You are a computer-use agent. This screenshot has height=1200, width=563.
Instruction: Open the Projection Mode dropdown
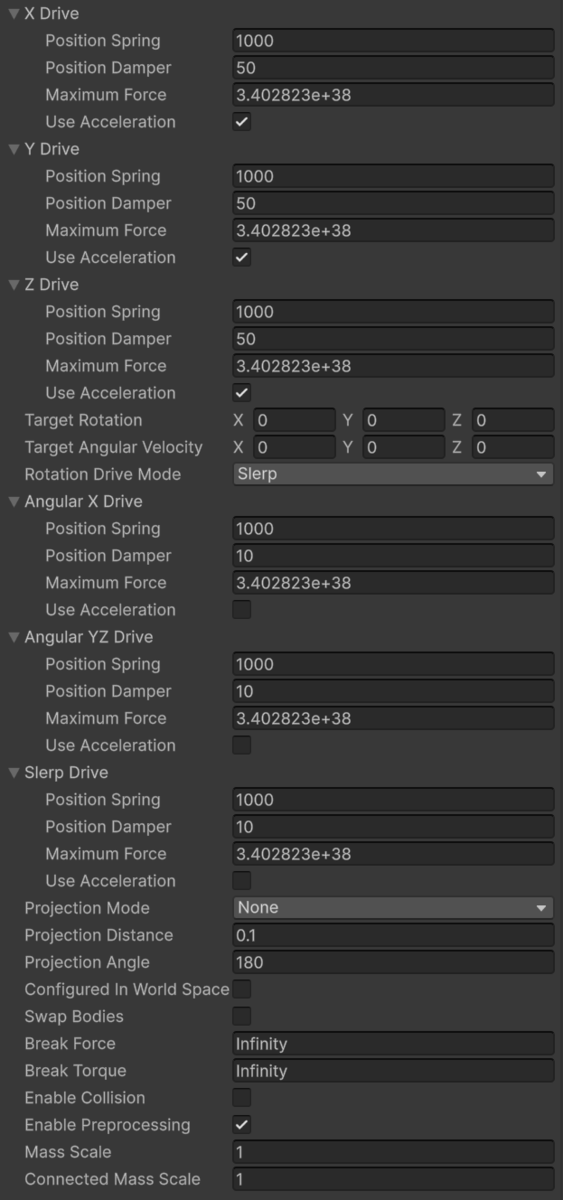point(393,908)
